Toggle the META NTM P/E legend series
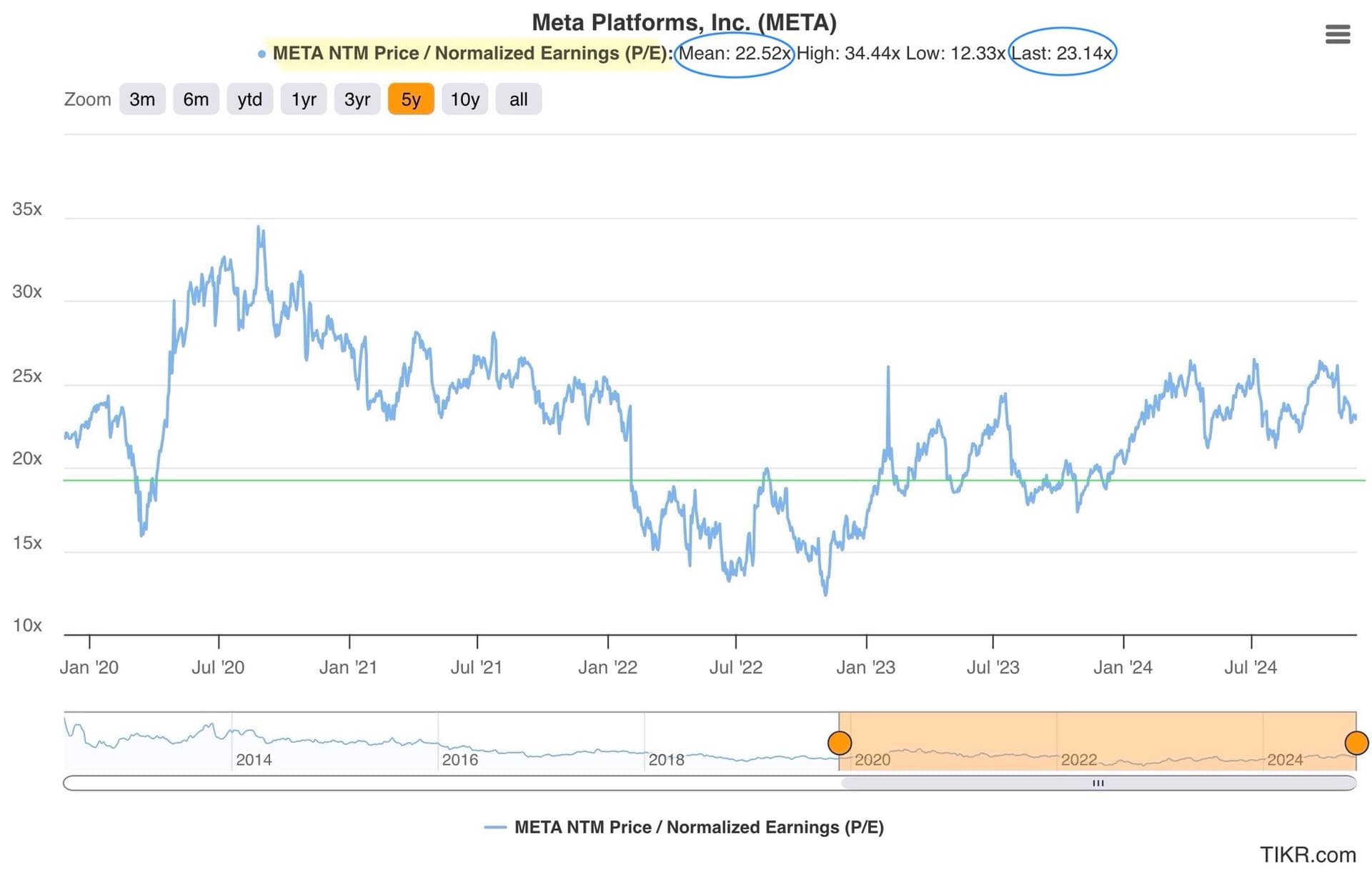This screenshot has height=880, width=1372. tap(698, 827)
